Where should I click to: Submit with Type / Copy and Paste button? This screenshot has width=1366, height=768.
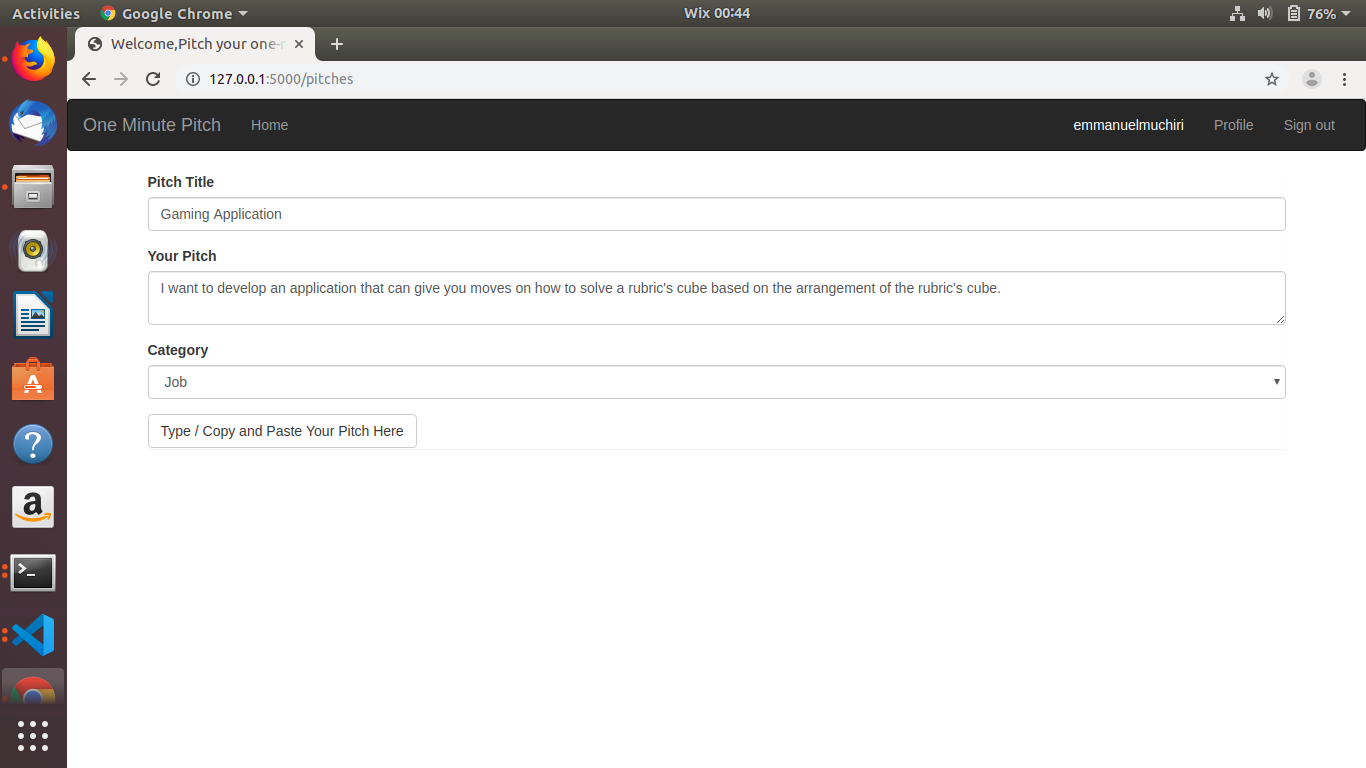point(282,431)
